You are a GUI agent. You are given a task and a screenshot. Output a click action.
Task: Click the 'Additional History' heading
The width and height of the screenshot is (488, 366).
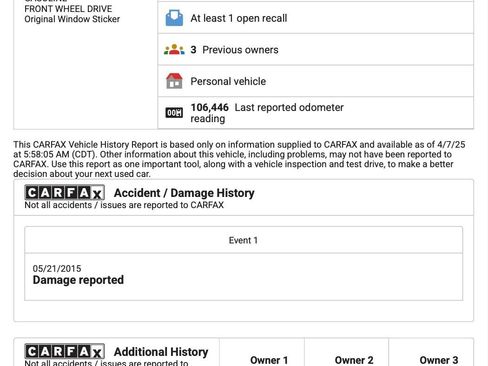pyautogui.click(x=161, y=352)
